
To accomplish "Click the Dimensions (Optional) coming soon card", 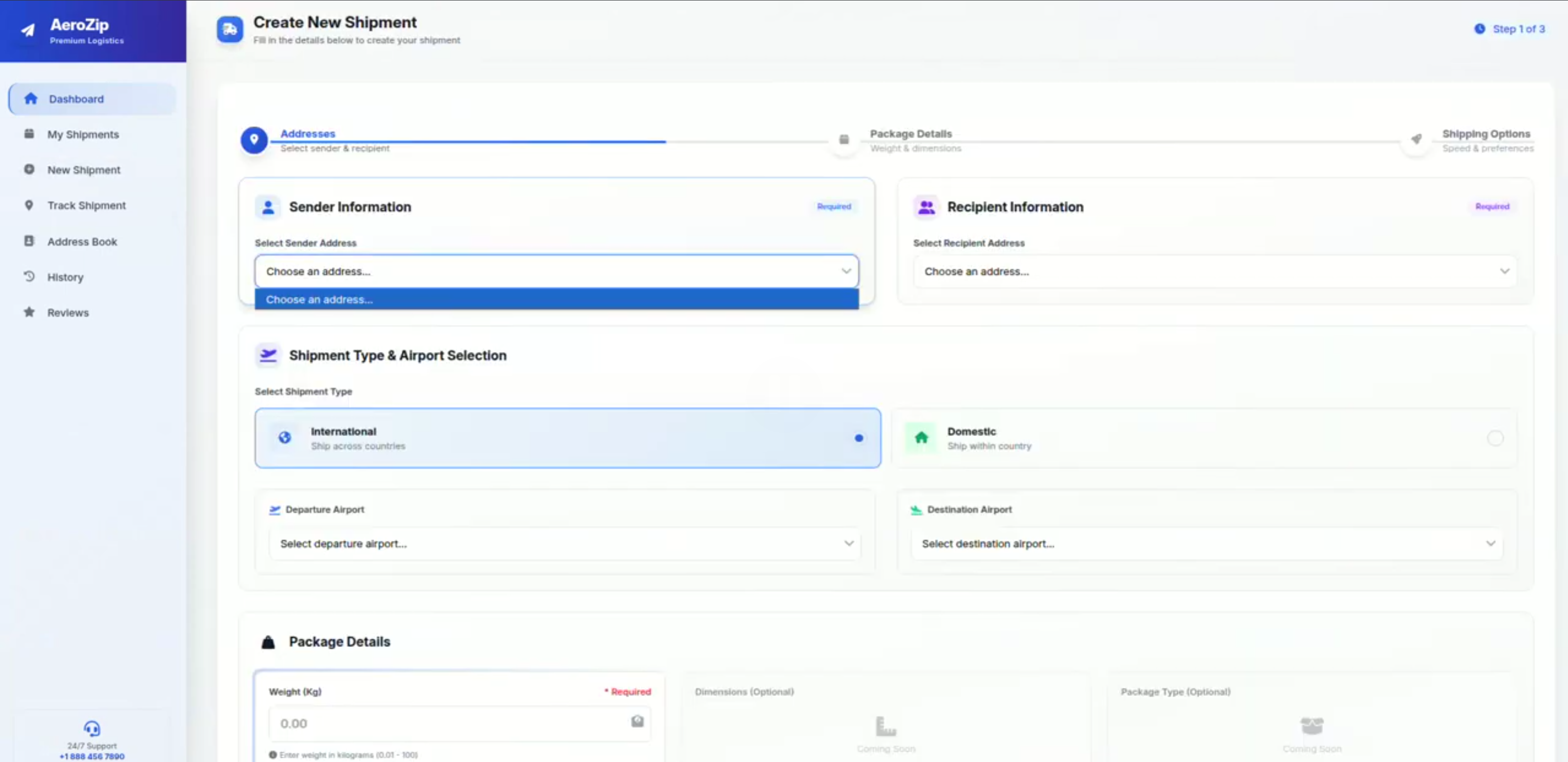I will click(886, 717).
